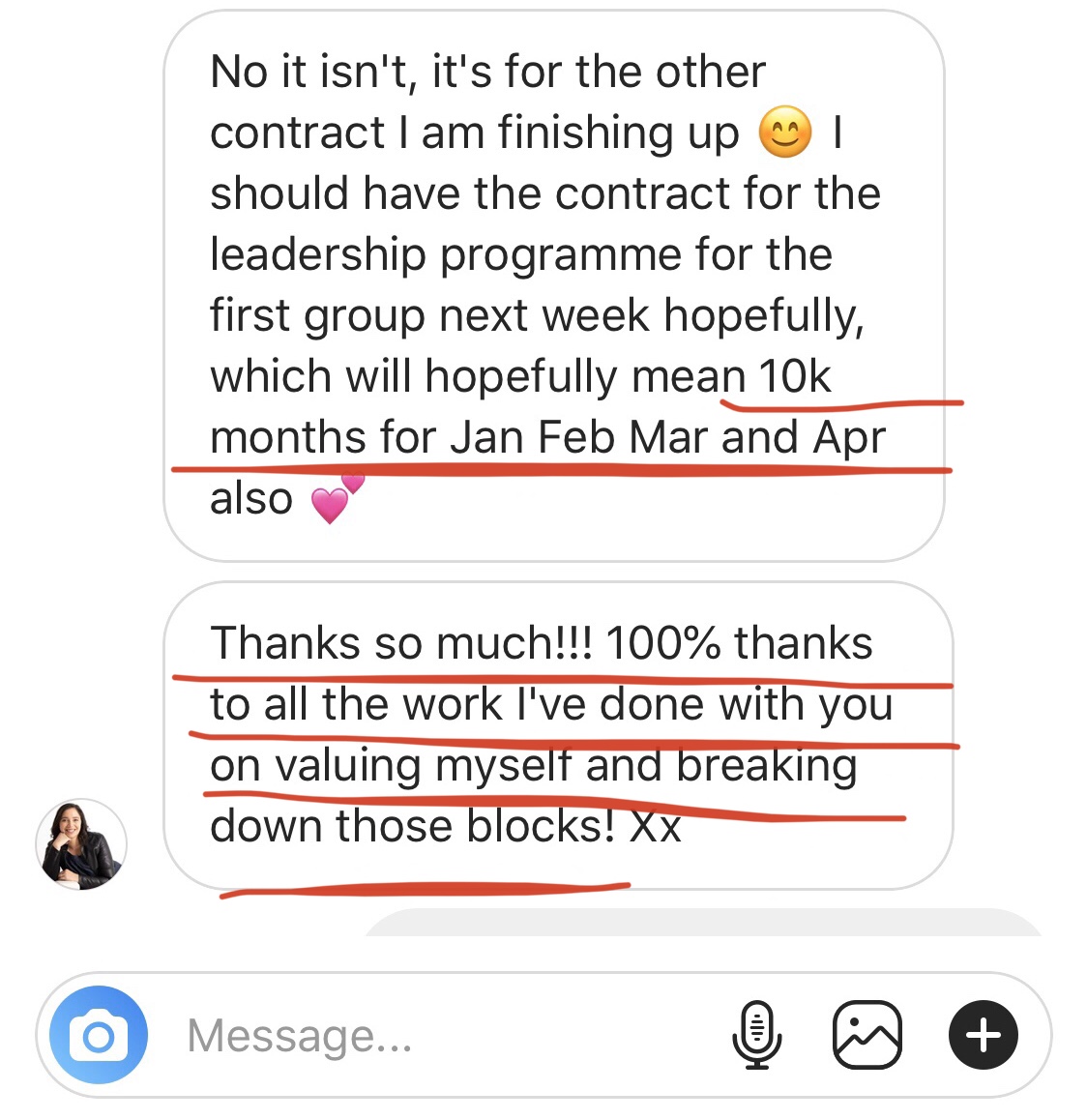Select the "Thanks so much!!!" message bubble
The width and height of the screenshot is (1087, 1120).
(557, 735)
